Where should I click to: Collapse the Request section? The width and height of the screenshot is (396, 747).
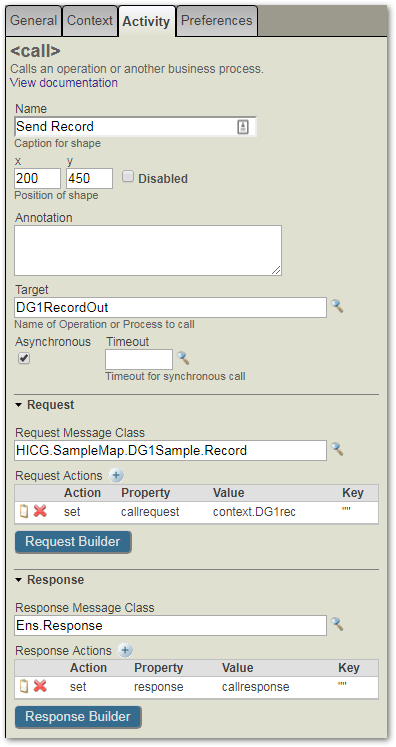19,405
